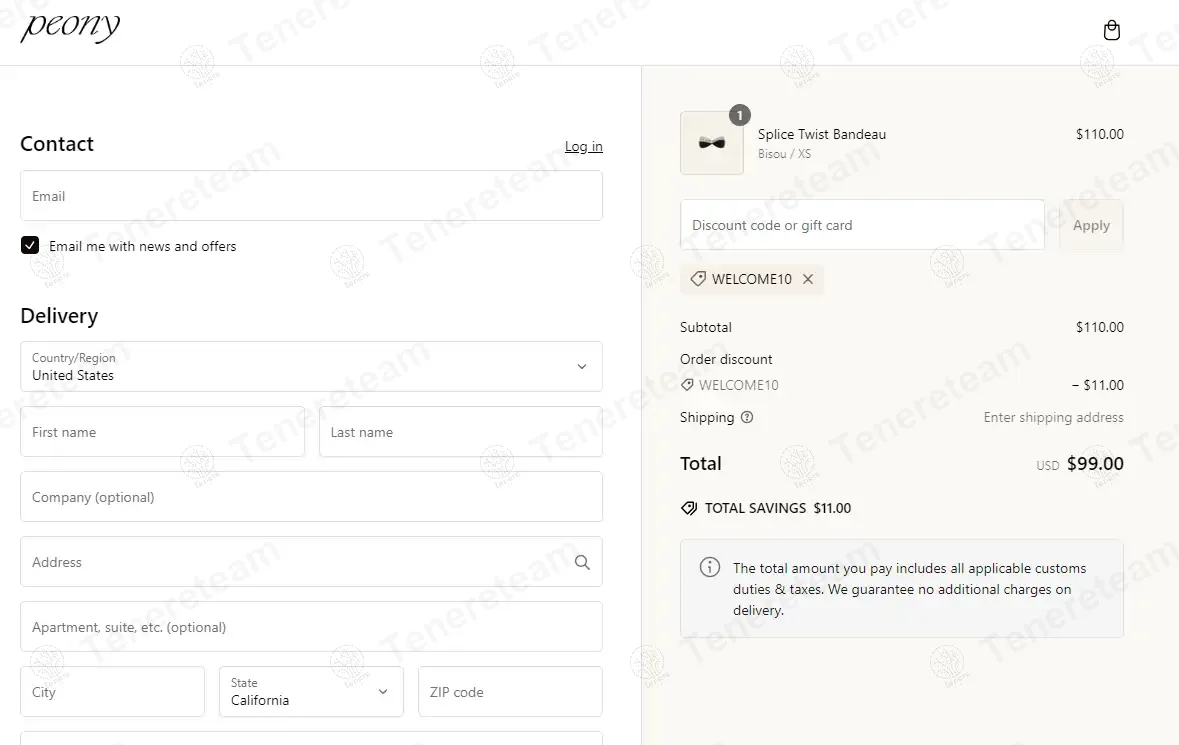Click the Address search magnifier icon
The image size is (1179, 745).
[582, 562]
